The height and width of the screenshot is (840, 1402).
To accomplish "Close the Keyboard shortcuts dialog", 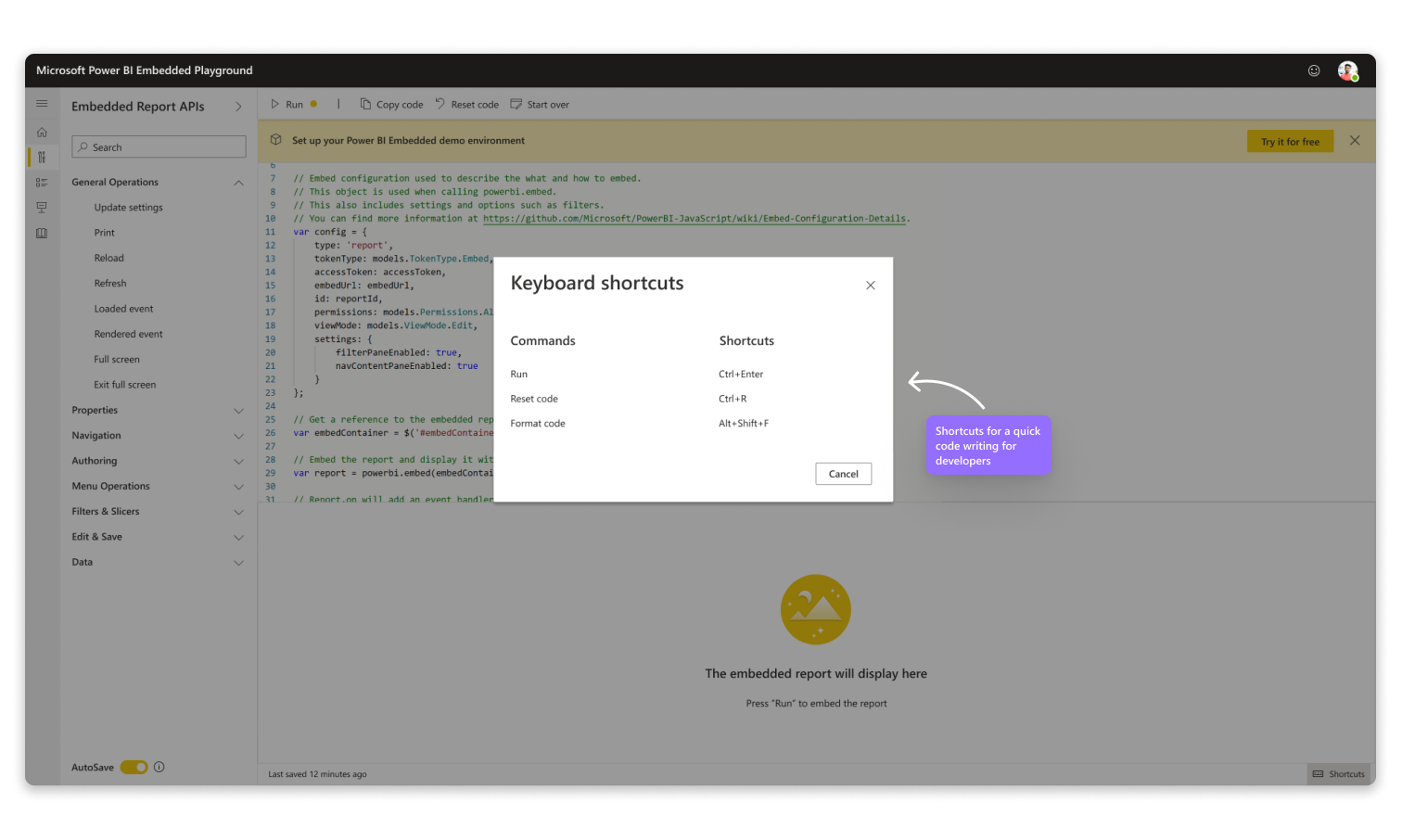I will click(871, 286).
